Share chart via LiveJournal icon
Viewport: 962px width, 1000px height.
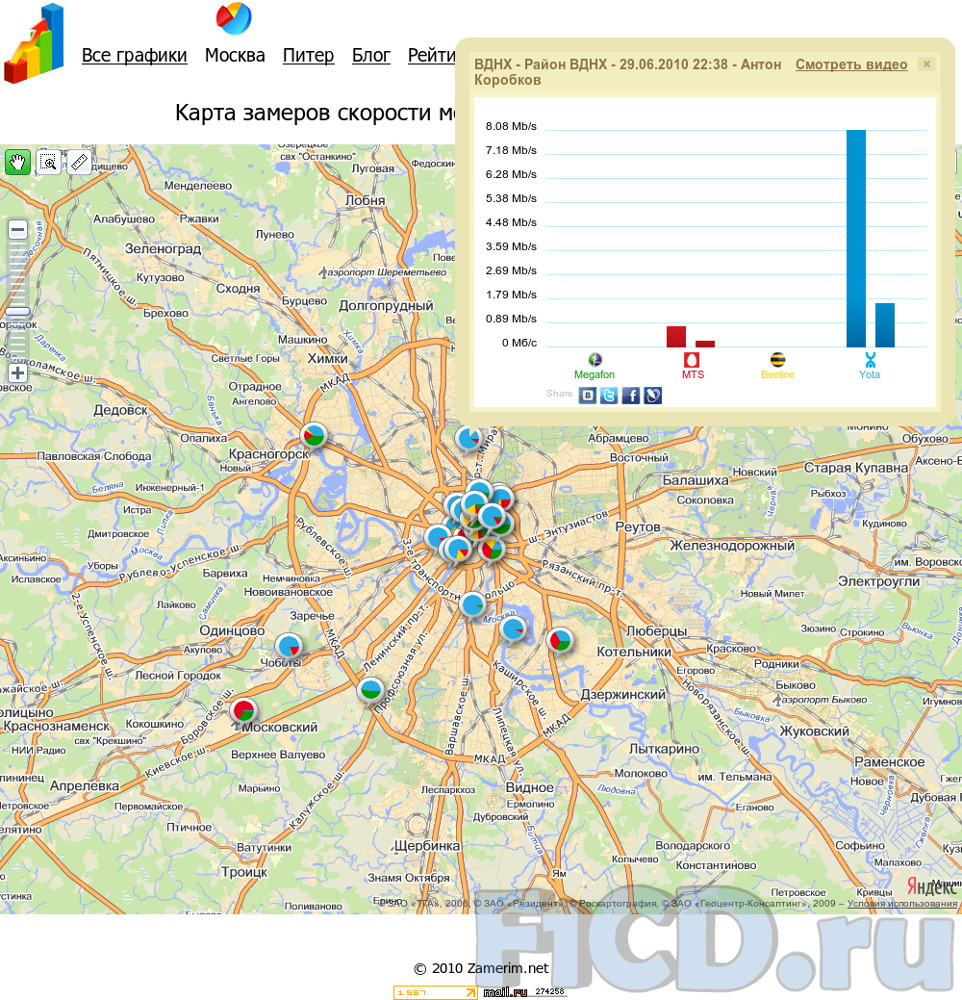(653, 395)
